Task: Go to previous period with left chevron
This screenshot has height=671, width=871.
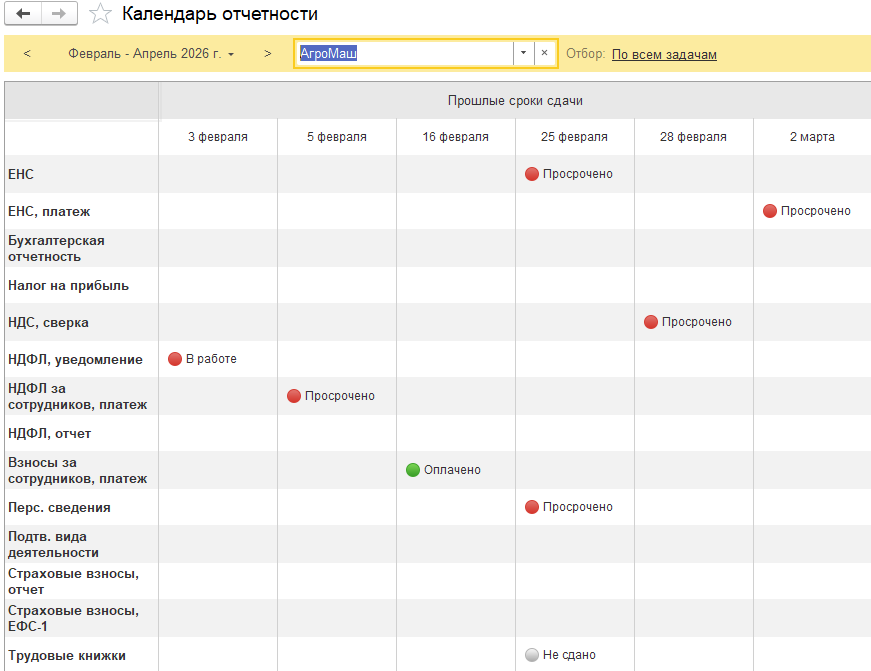Action: [27, 54]
